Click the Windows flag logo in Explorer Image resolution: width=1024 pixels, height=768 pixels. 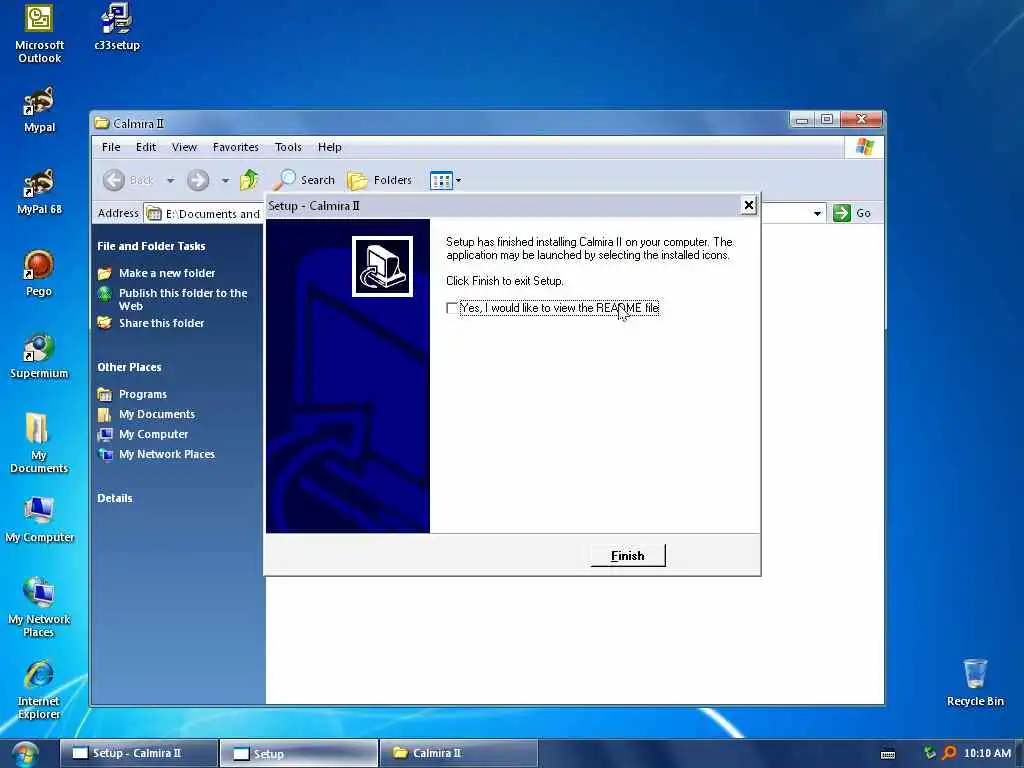coord(865,147)
